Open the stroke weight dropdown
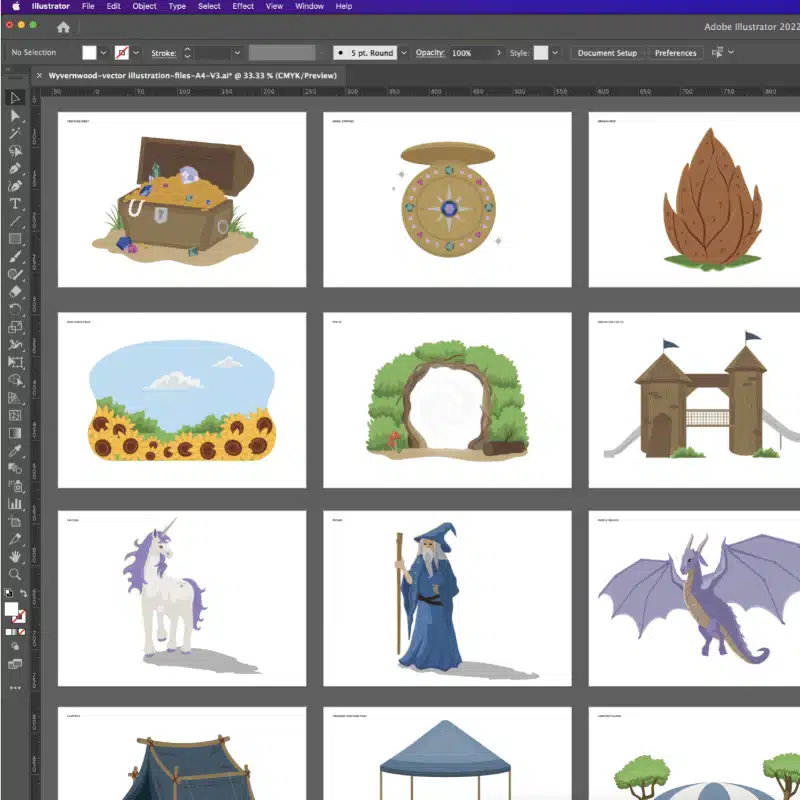This screenshot has width=800, height=800. 237,52
